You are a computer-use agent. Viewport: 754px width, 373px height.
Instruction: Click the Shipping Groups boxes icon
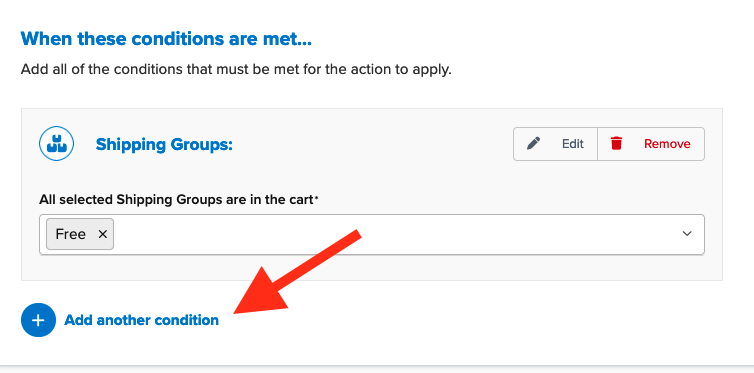click(x=56, y=144)
